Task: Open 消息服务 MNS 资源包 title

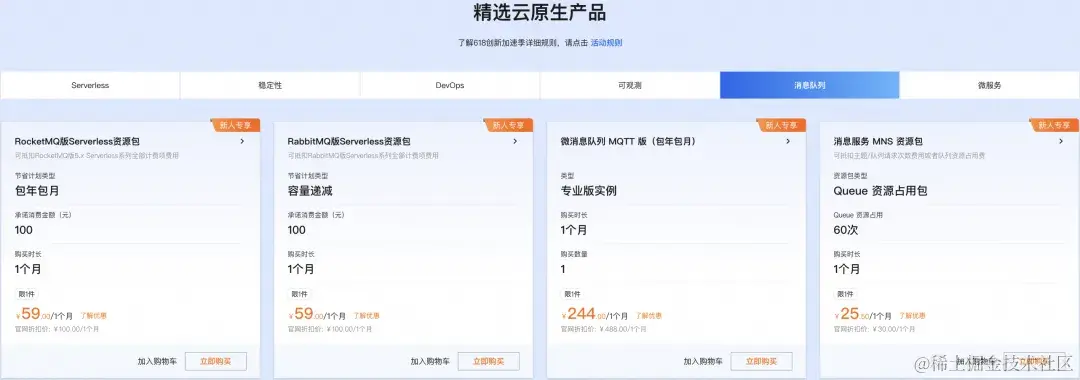Action: [878, 141]
